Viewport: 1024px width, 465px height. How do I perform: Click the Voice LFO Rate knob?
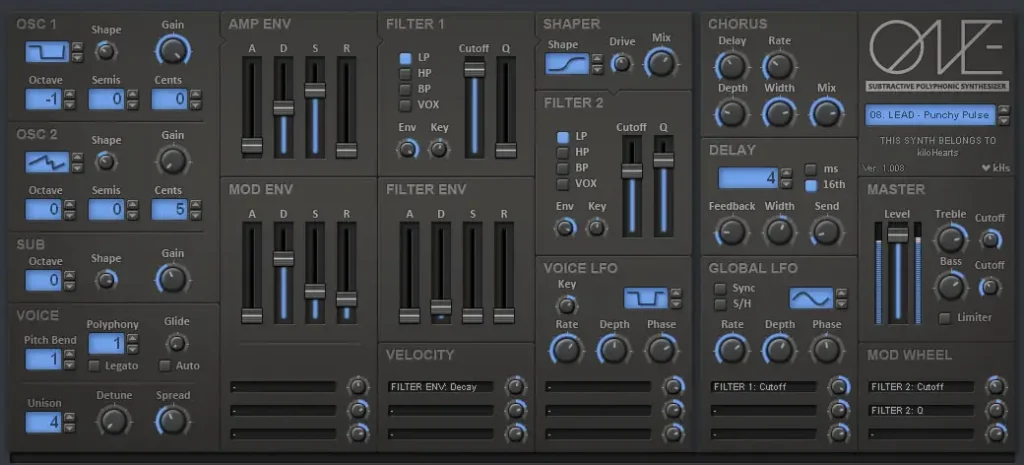click(x=566, y=349)
